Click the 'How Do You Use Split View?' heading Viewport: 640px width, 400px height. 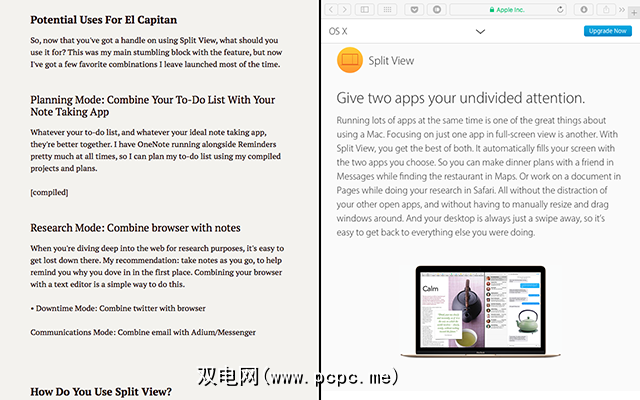tap(101, 391)
